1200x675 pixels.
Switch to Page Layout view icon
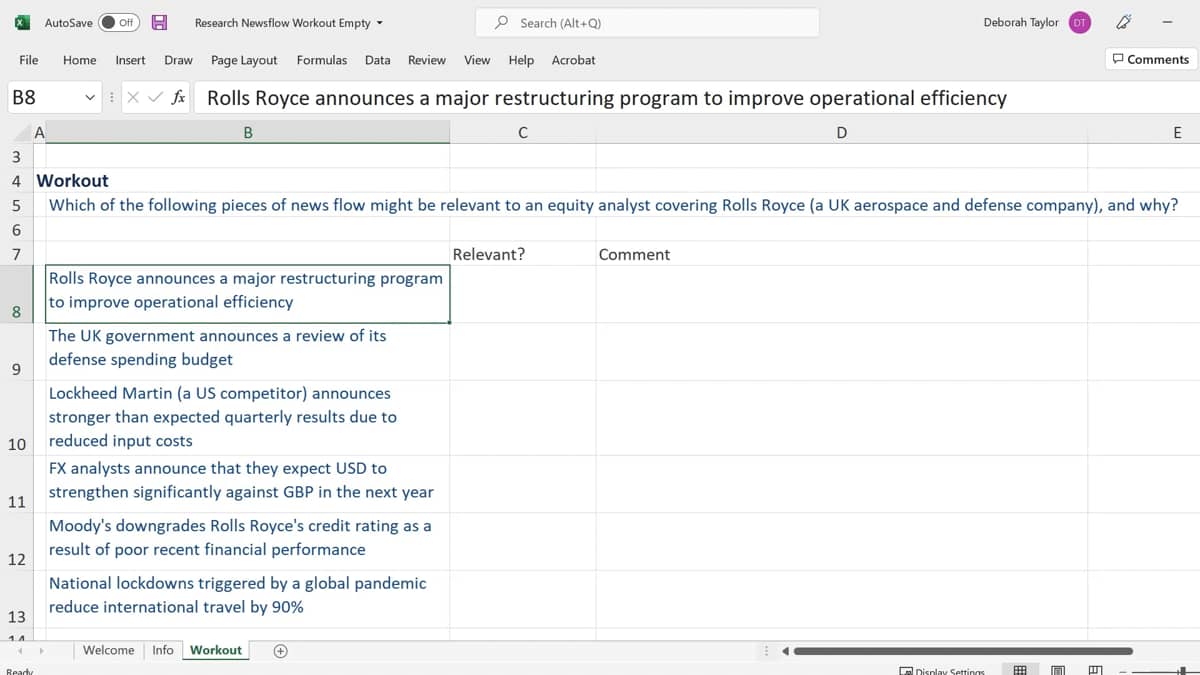pos(1058,670)
